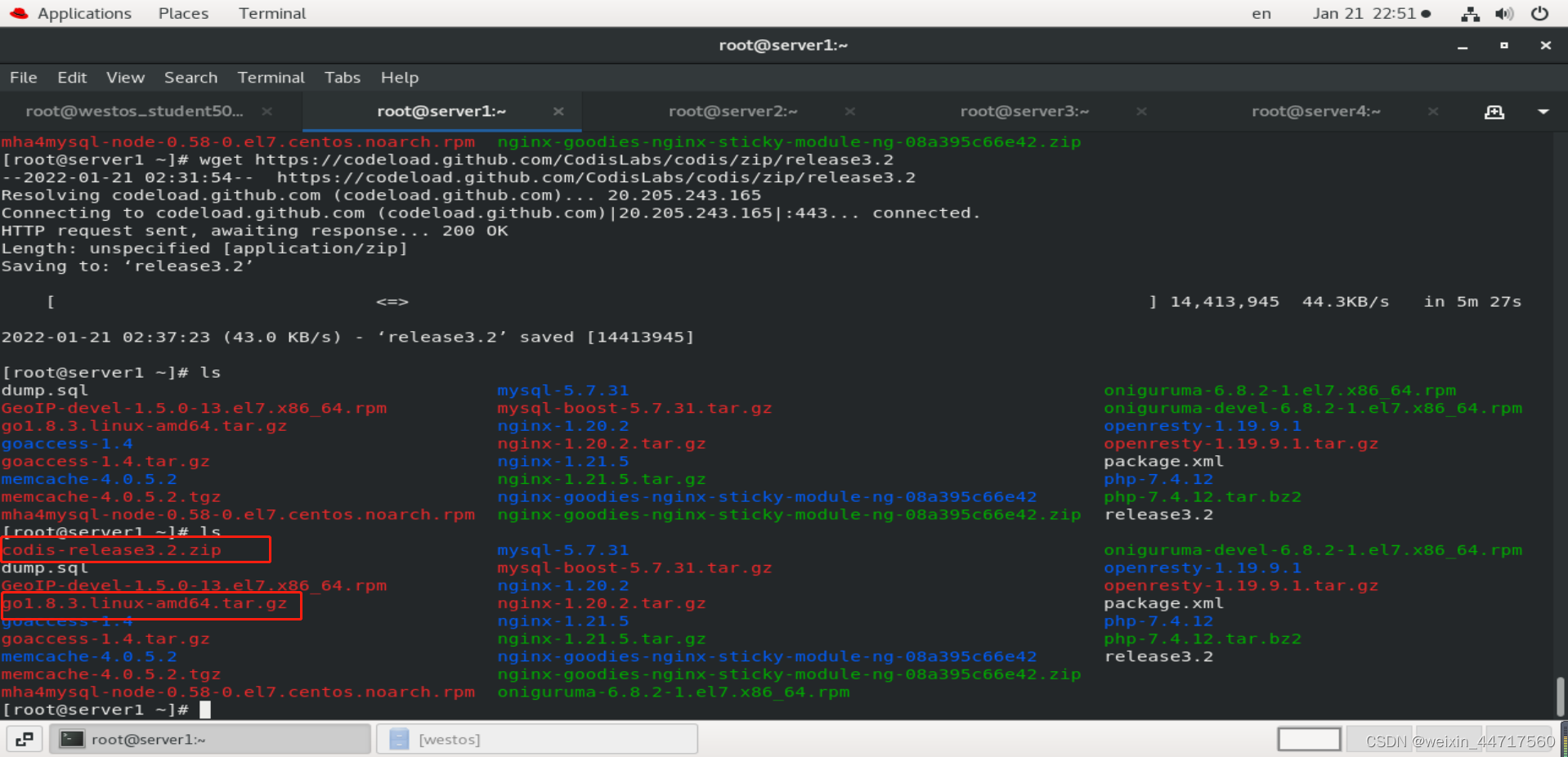Open the Terminal app menu in top bar
Viewport: 1568px width, 757px height.
[272, 14]
